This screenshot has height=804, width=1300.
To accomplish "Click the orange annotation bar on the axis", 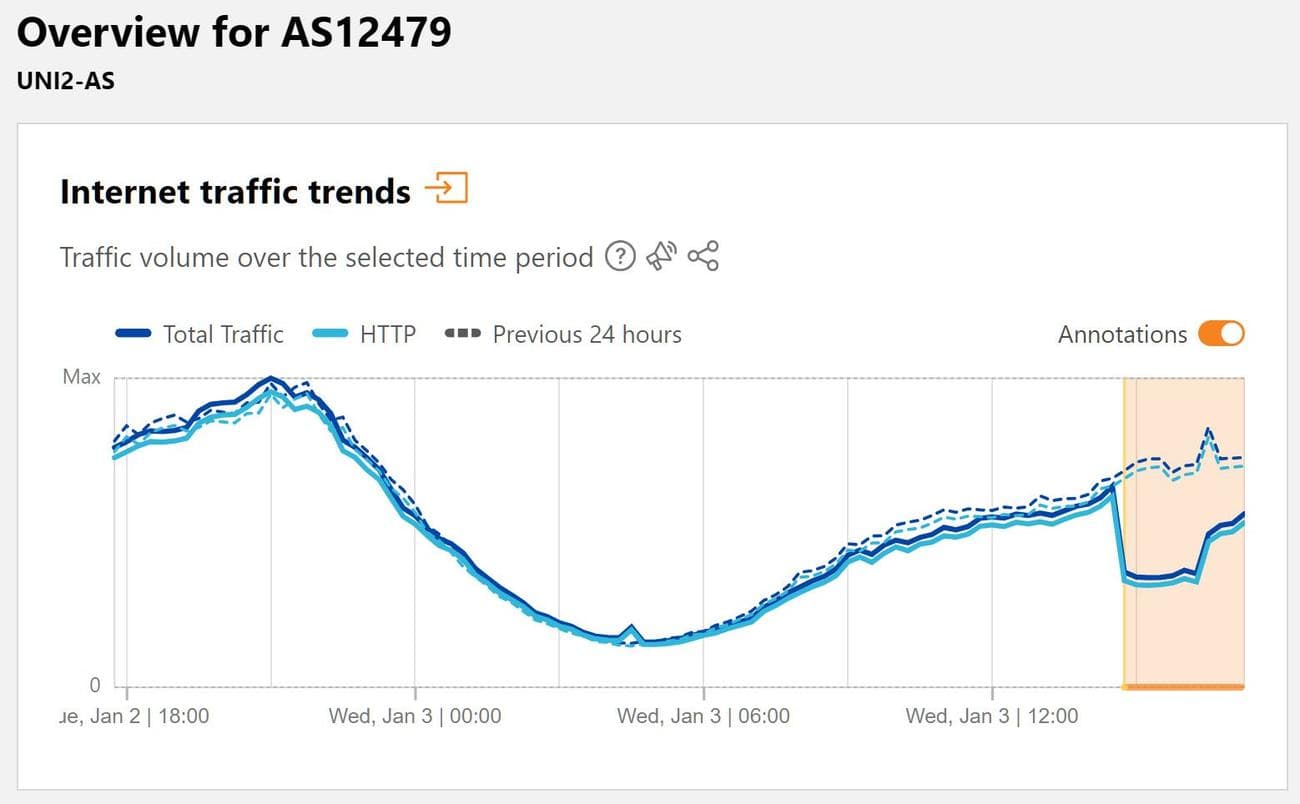I will (x=1183, y=686).
